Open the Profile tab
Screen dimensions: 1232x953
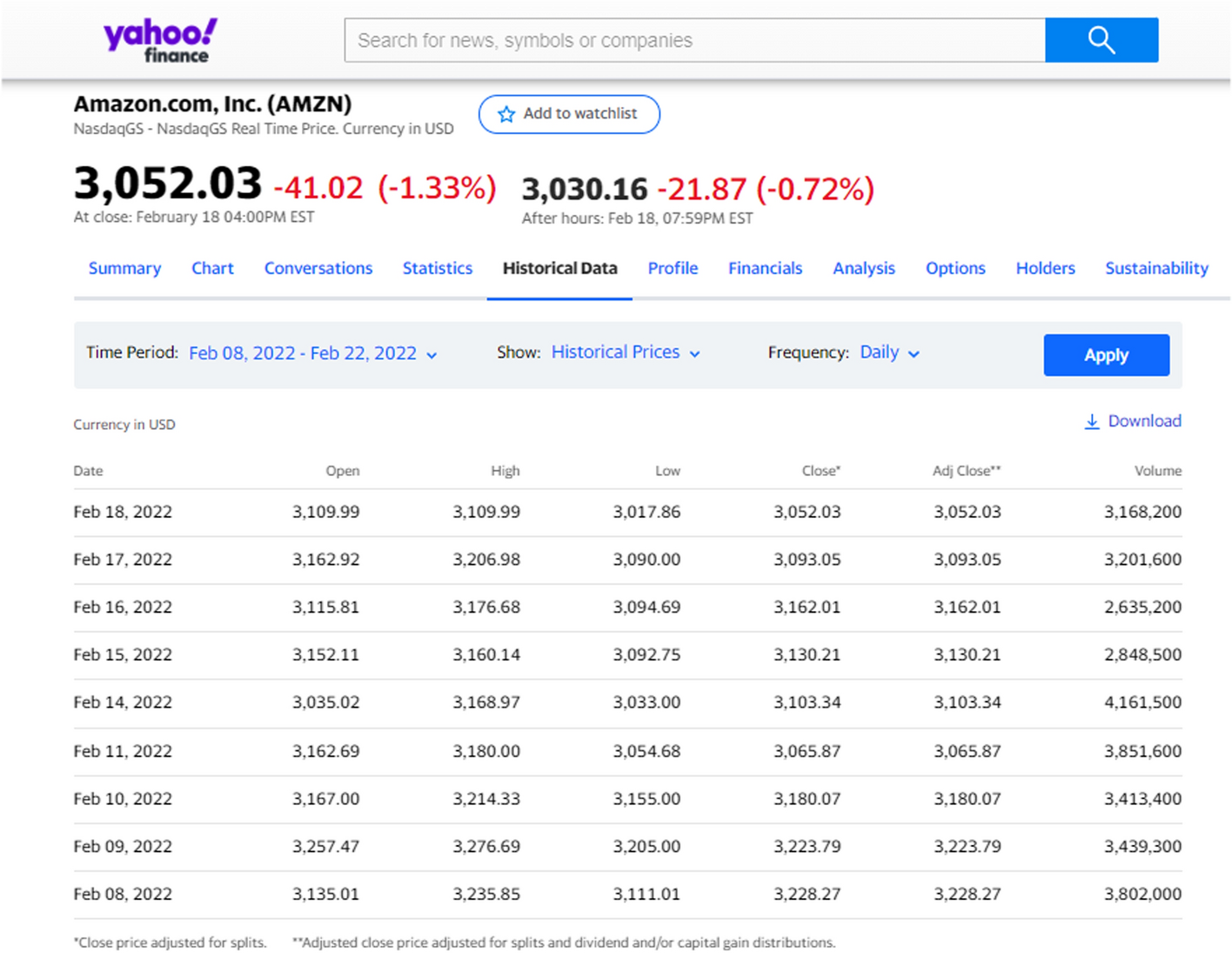(x=673, y=268)
